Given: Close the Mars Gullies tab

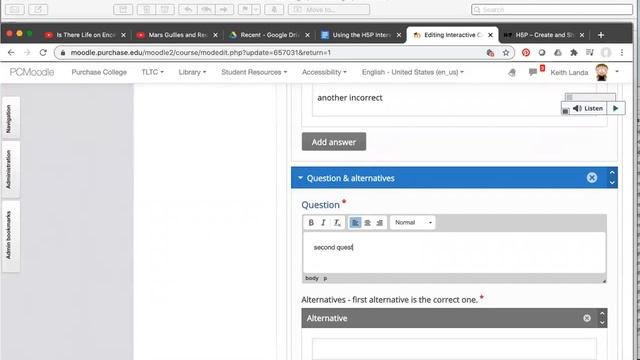Looking at the screenshot, I should 216,35.
